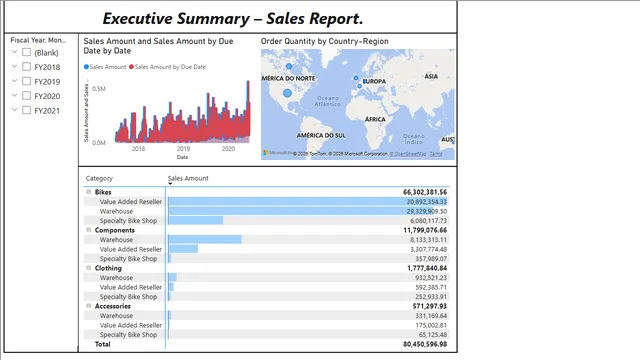Click the red Sales Amount by Due Date legend dot
Viewport: 640px width, 360px height.
(x=131, y=67)
